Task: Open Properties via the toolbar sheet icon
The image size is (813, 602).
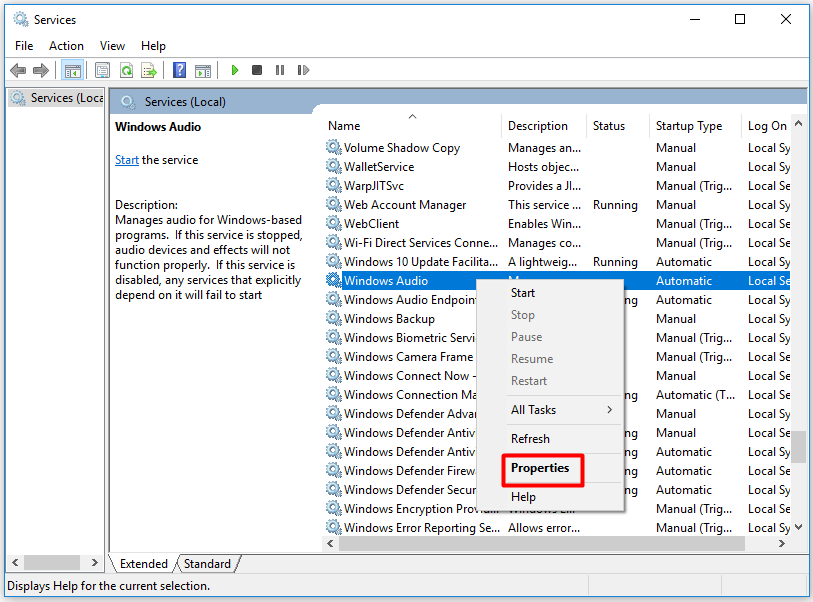Action: 103,70
